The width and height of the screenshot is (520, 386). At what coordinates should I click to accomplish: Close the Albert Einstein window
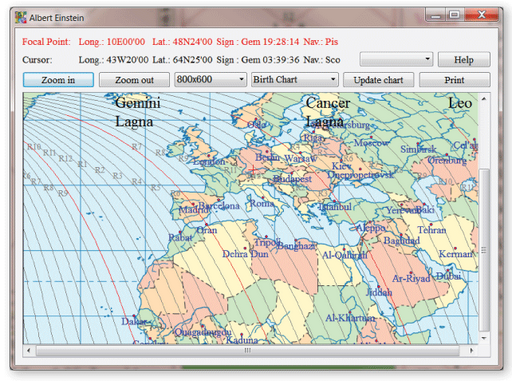tap(481, 15)
